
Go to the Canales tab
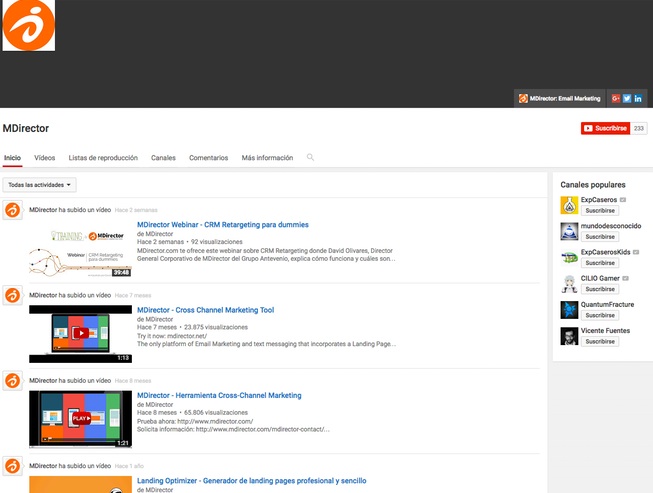point(163,158)
